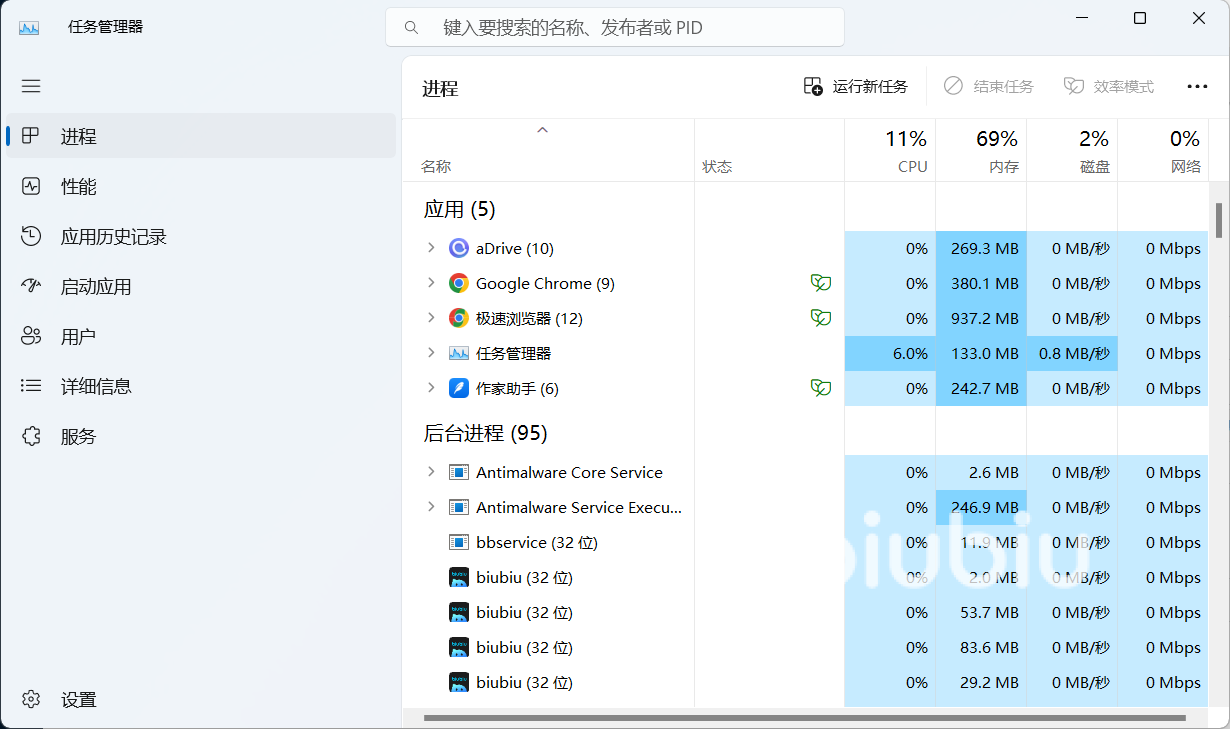Screen dimensions: 1230x729
Task: Click the search box for name or PID
Action: point(615,28)
